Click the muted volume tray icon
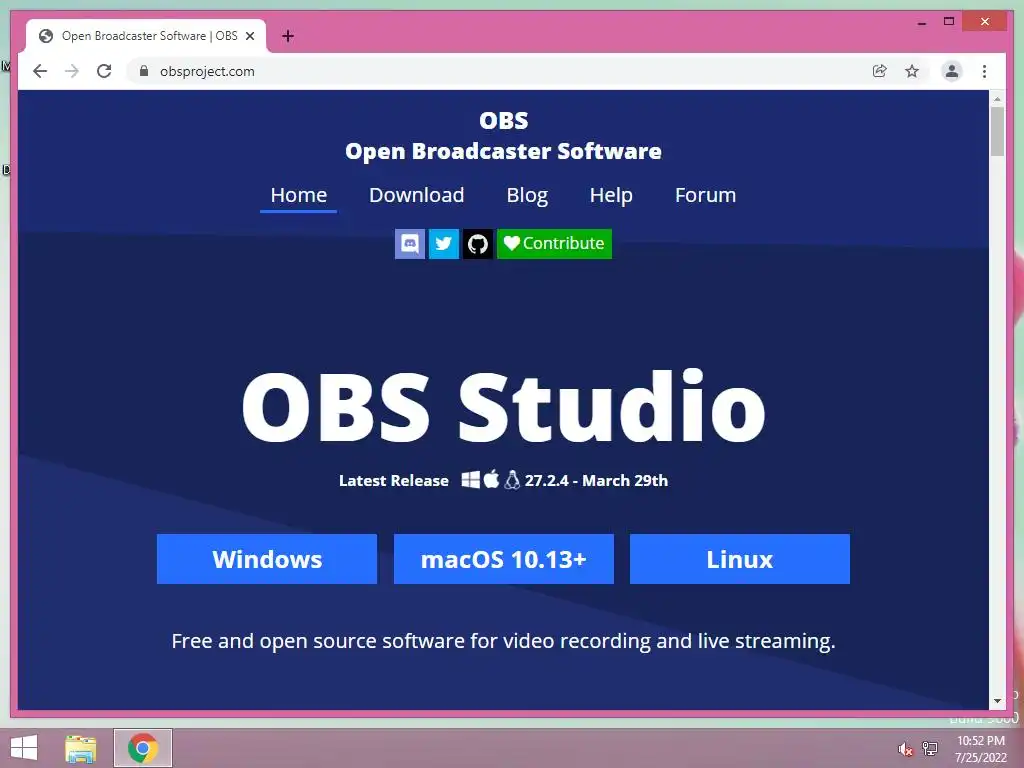 click(x=905, y=749)
